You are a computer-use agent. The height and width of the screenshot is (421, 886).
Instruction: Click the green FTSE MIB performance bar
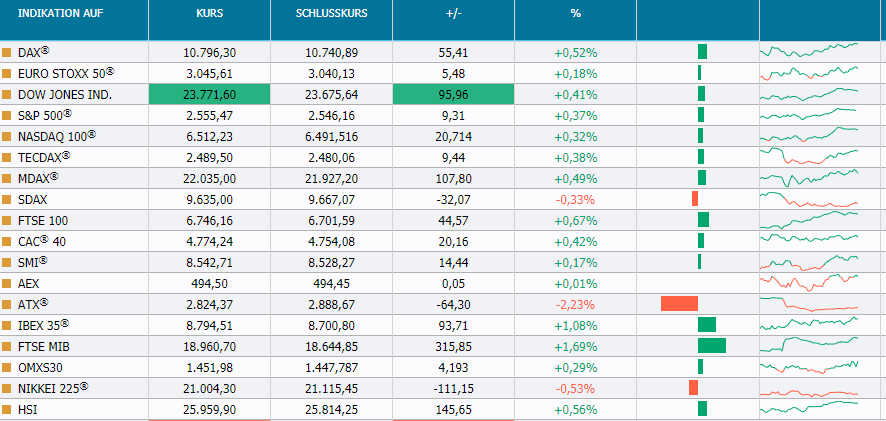(712, 346)
